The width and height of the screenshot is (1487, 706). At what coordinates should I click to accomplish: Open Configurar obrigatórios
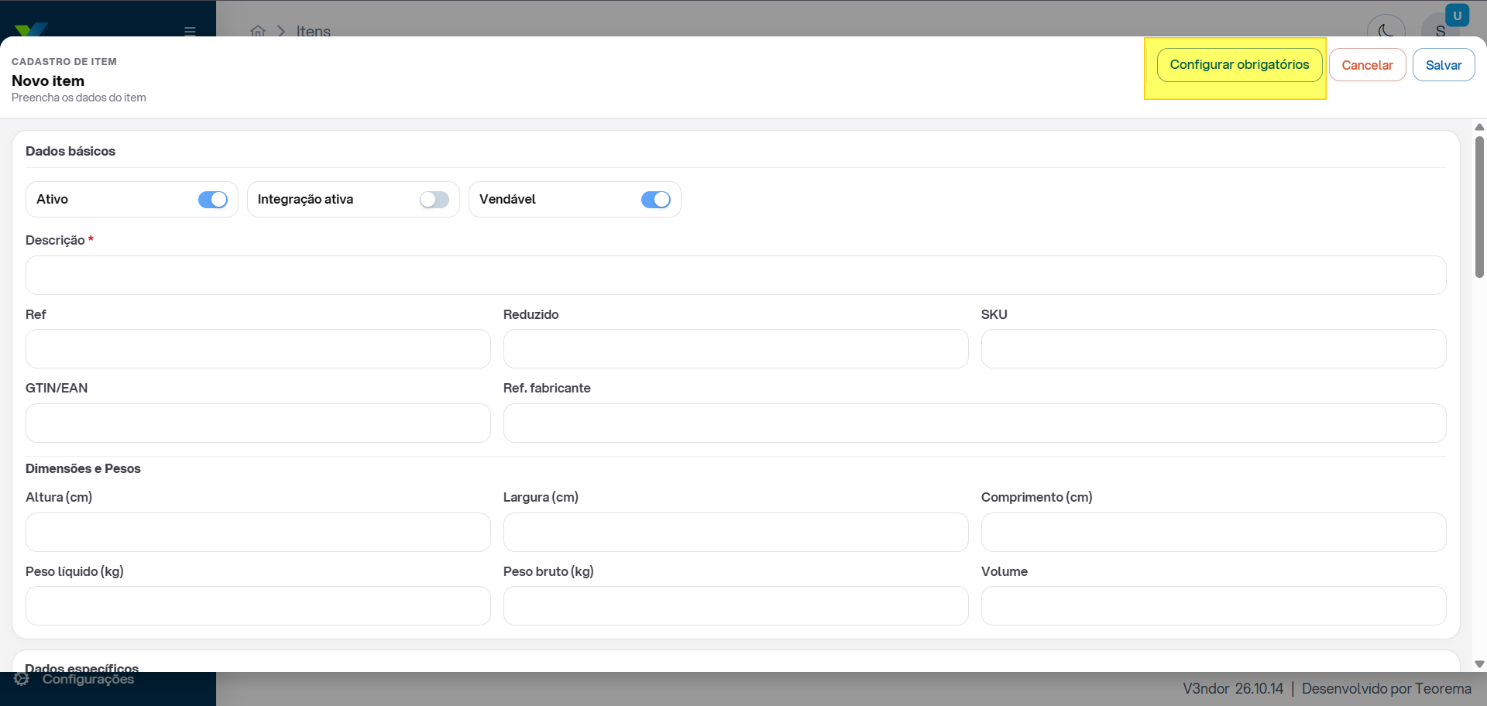pyautogui.click(x=1240, y=65)
